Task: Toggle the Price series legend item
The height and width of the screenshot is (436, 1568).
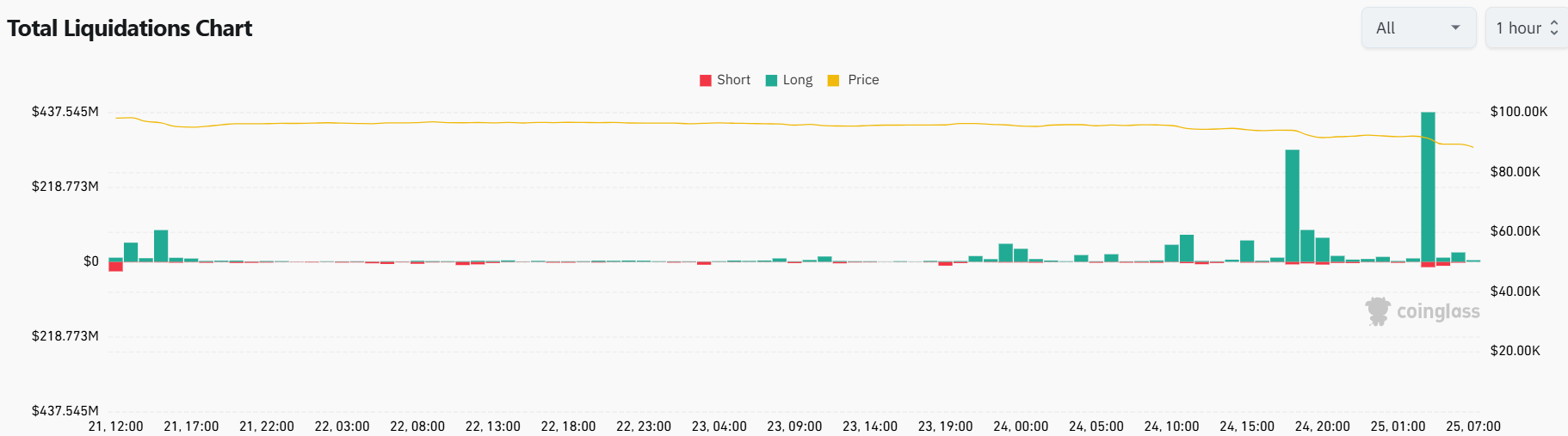Action: [853, 80]
